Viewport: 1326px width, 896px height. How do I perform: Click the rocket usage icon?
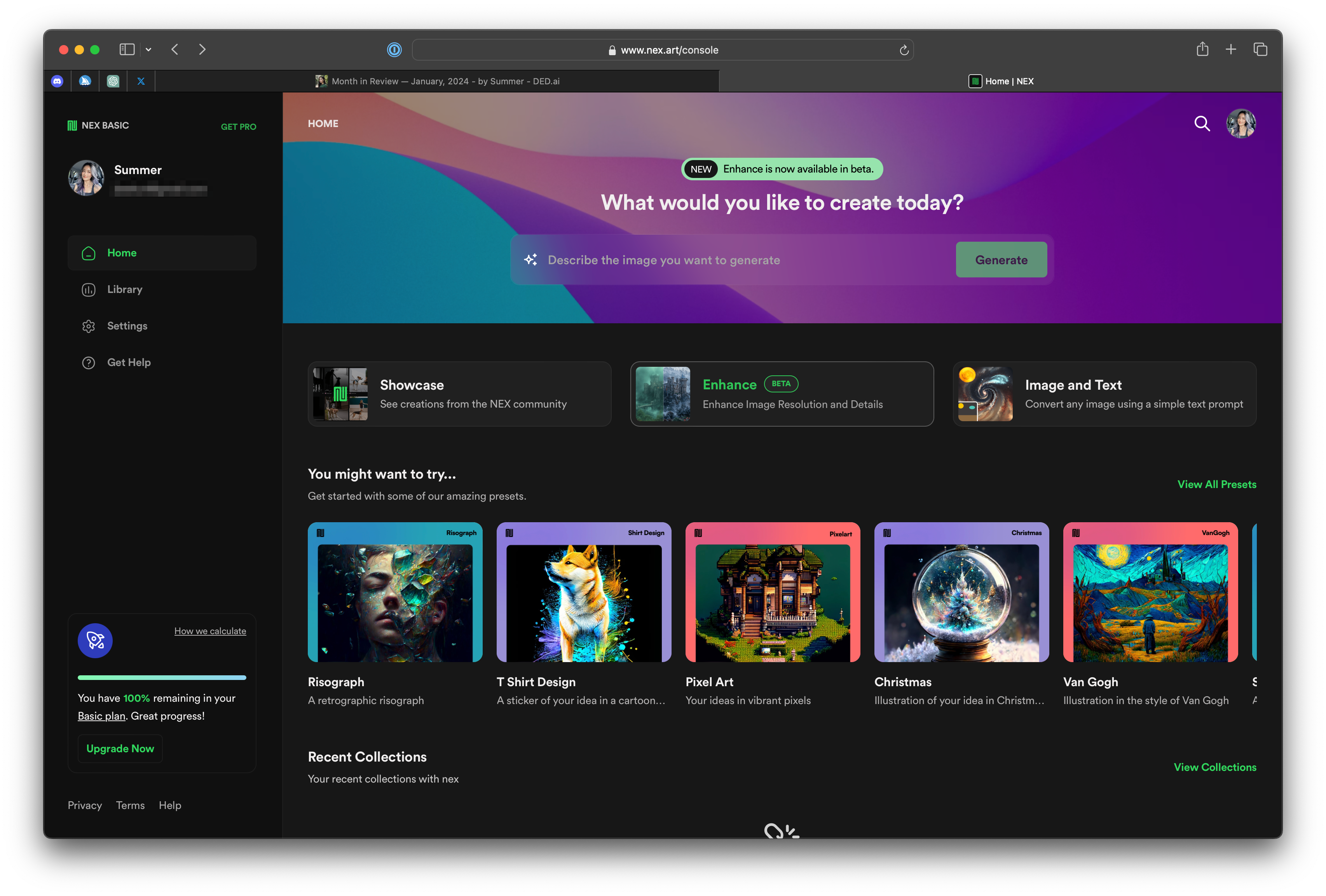95,640
